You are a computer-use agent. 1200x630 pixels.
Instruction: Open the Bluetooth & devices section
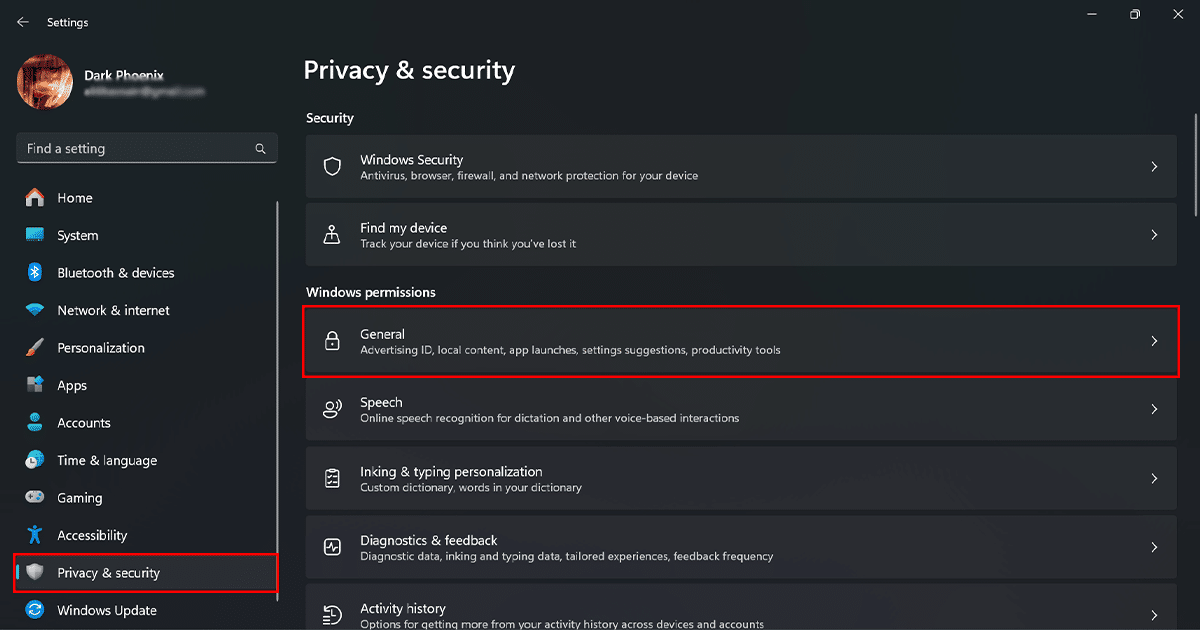click(x=115, y=273)
